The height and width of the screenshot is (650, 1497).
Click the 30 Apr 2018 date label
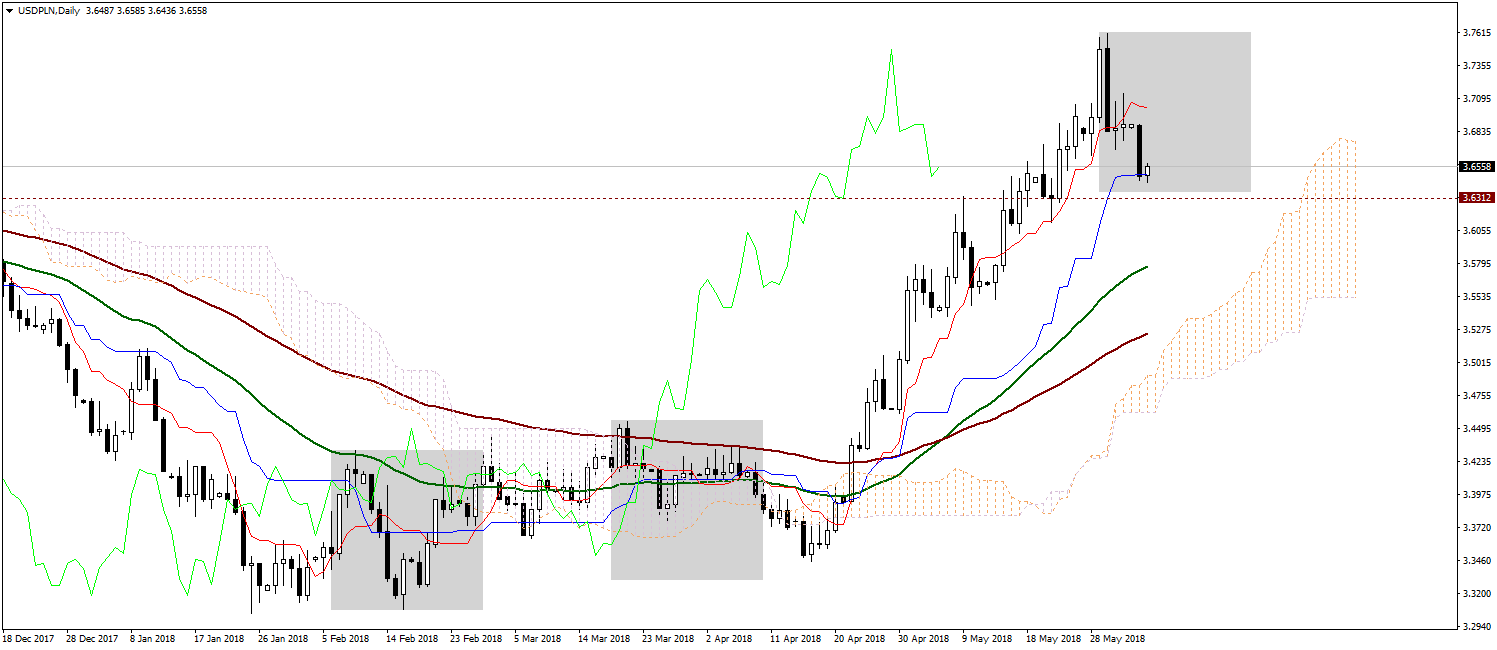coord(923,638)
